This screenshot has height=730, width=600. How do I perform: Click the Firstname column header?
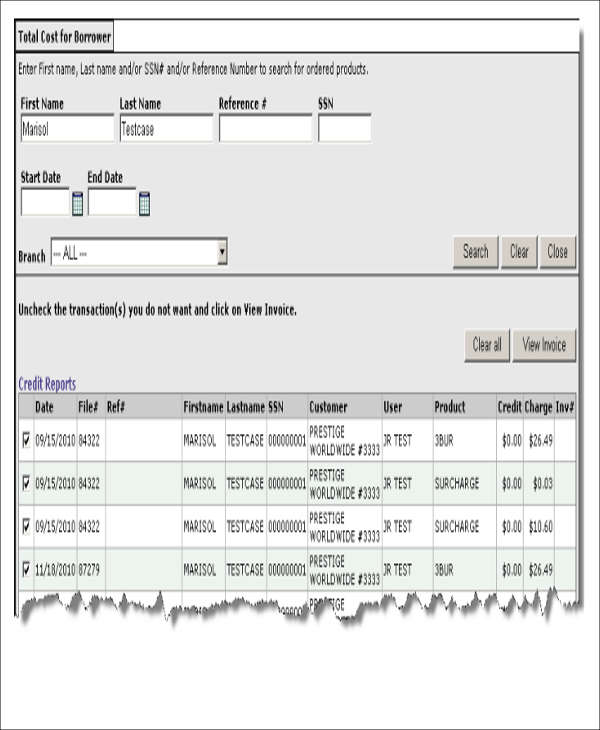click(203, 407)
